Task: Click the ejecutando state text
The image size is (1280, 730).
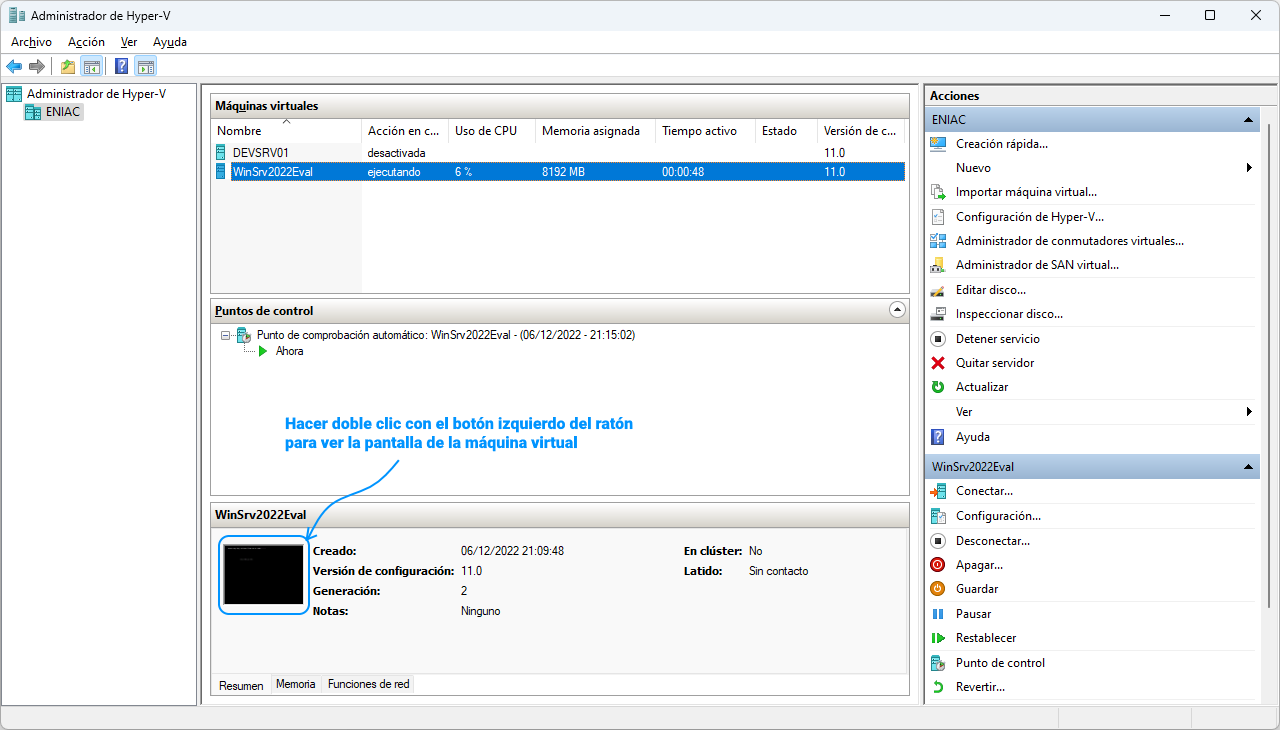Action: click(x=394, y=172)
